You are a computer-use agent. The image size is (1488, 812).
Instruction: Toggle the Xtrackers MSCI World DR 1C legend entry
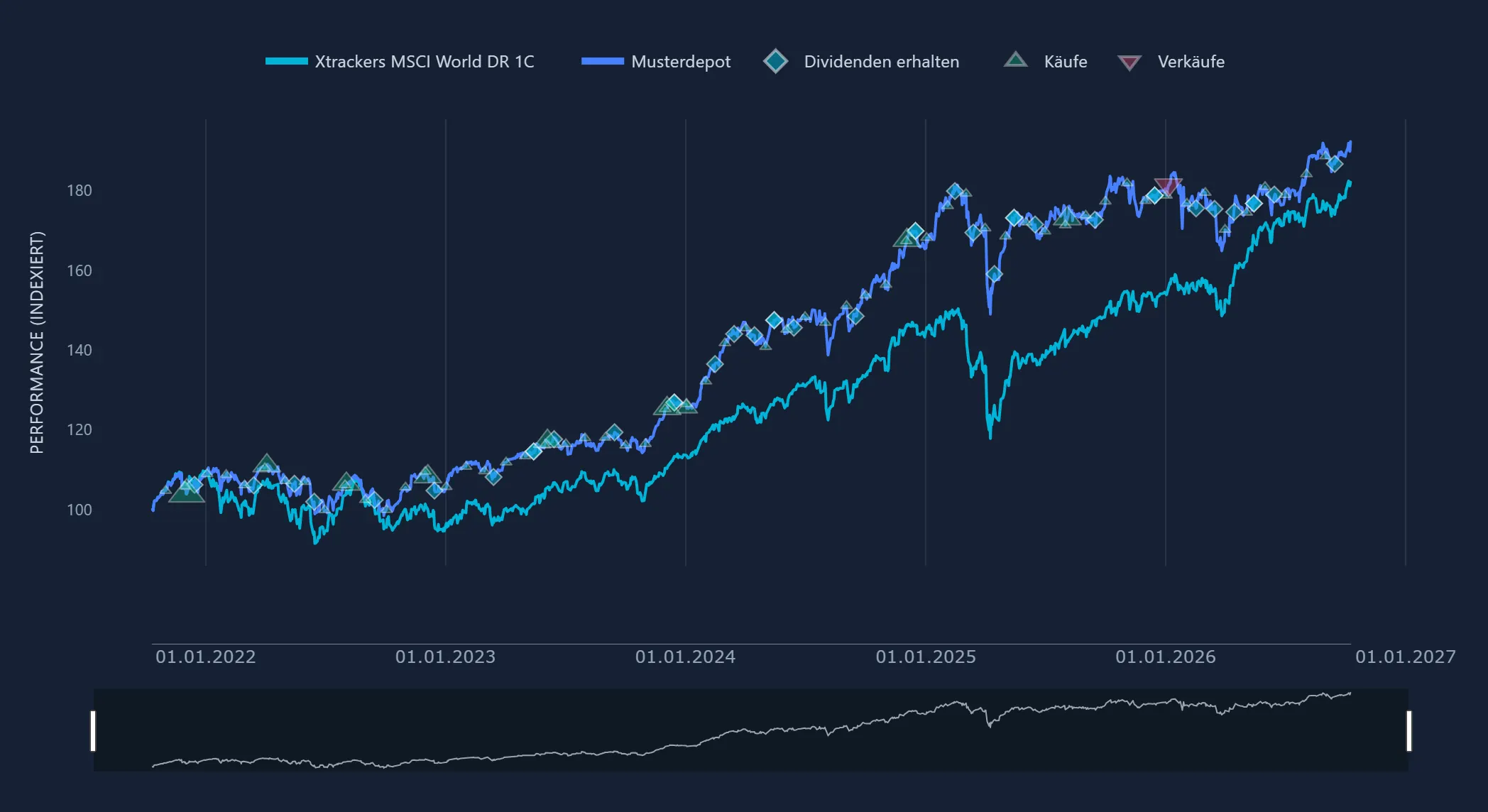400,62
